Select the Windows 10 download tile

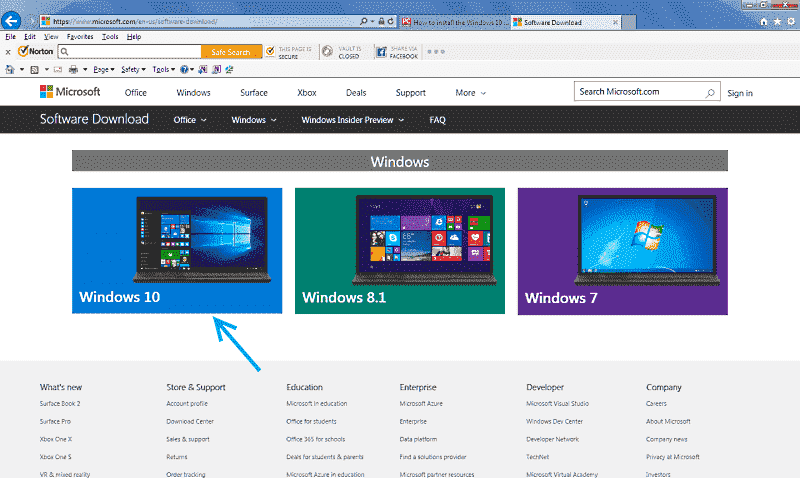(x=177, y=250)
